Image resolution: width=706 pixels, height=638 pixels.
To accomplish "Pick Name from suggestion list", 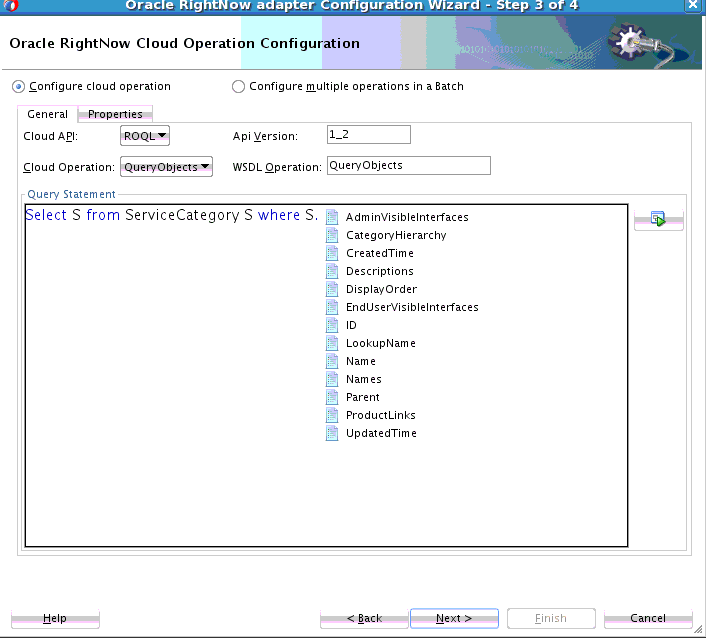I will [x=361, y=361].
